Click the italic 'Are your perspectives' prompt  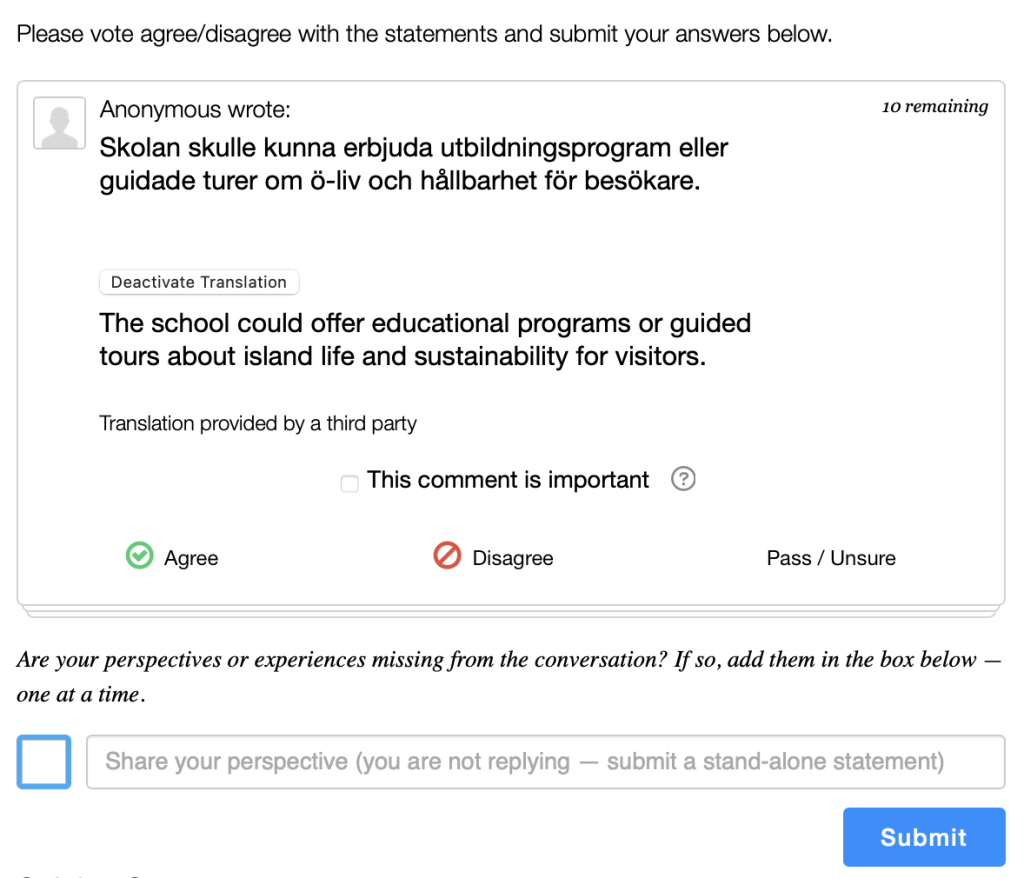(509, 677)
